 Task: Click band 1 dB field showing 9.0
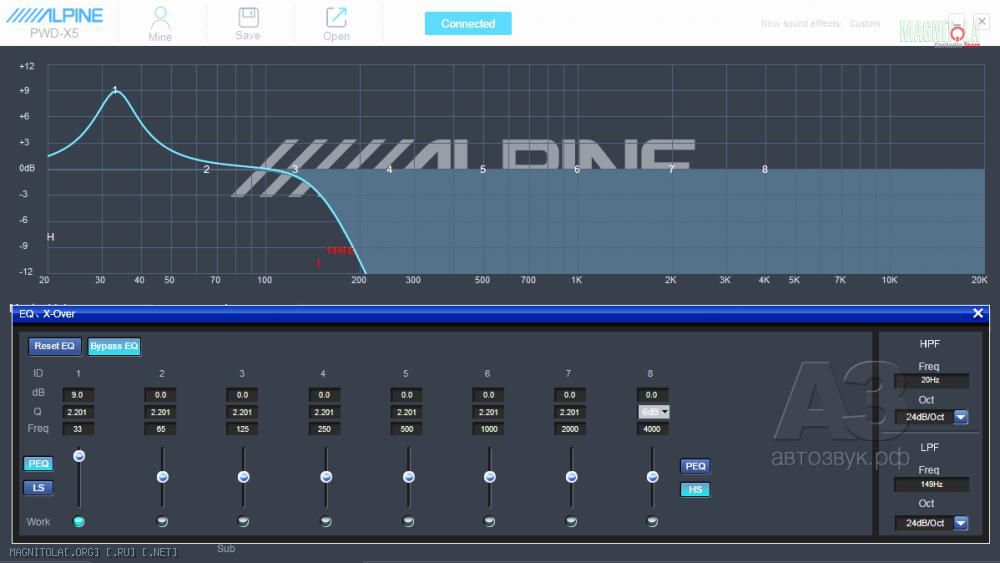[78, 395]
